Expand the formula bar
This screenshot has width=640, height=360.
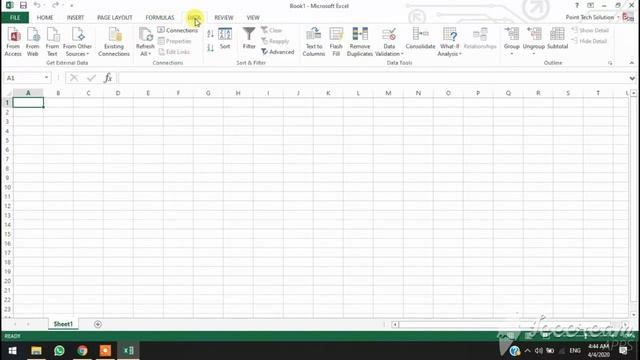(632, 78)
